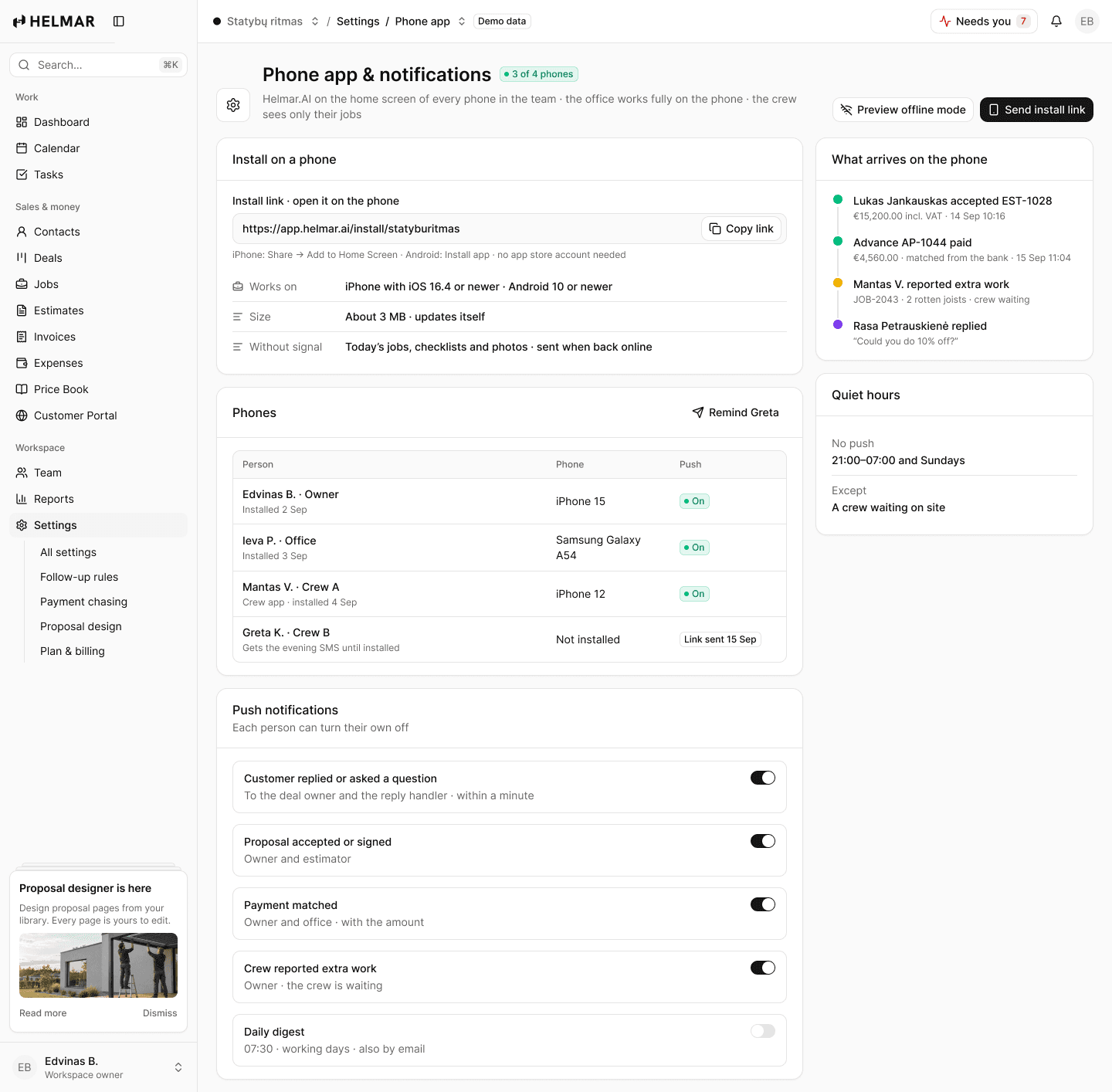Dismiss the proposal designer card
Viewport: 1112px width, 1092px height.
[160, 1013]
